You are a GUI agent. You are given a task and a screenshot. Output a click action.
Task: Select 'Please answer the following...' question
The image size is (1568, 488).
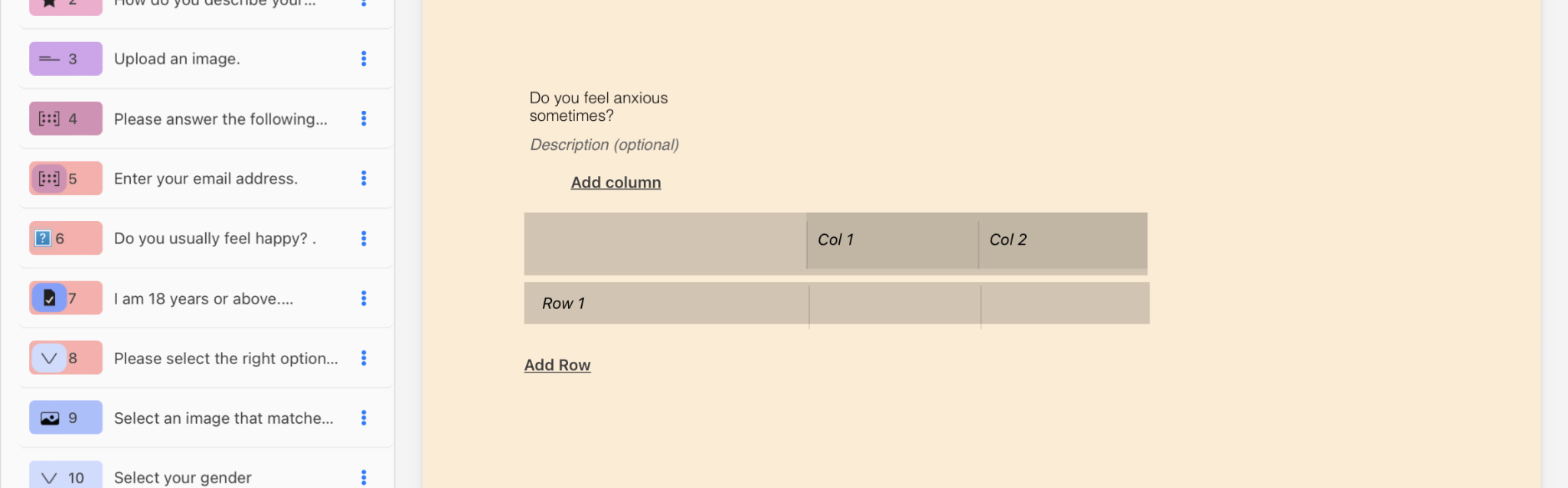click(x=220, y=119)
